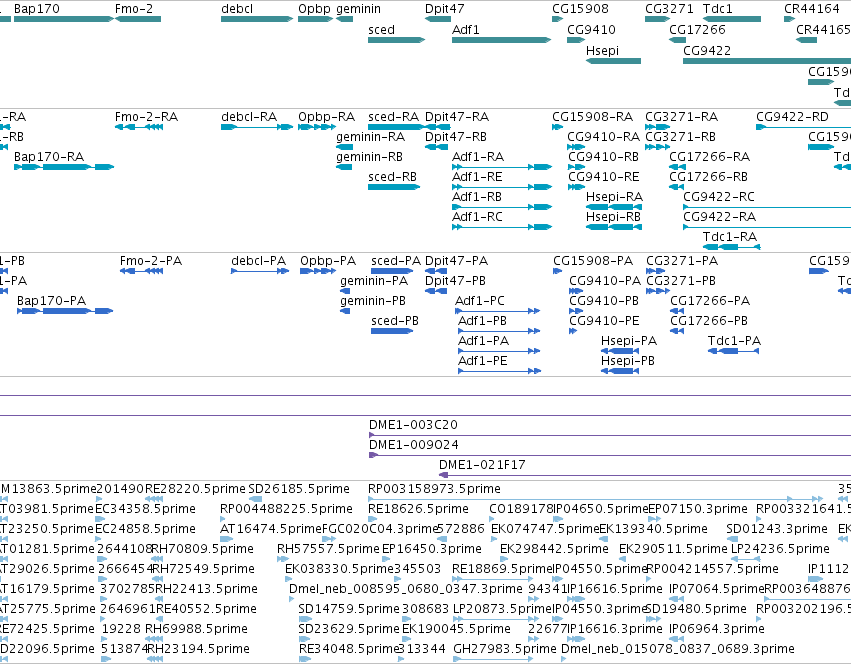
Task: Click the Hsepi-RA transcript
Action: pyautogui.click(x=614, y=207)
